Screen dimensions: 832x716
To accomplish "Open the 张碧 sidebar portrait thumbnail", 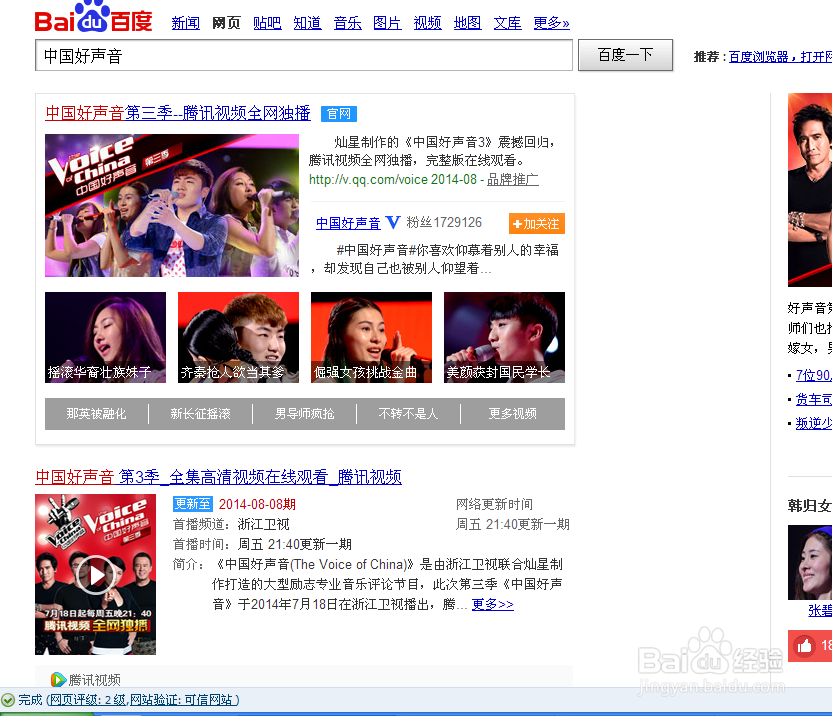I will coord(810,562).
